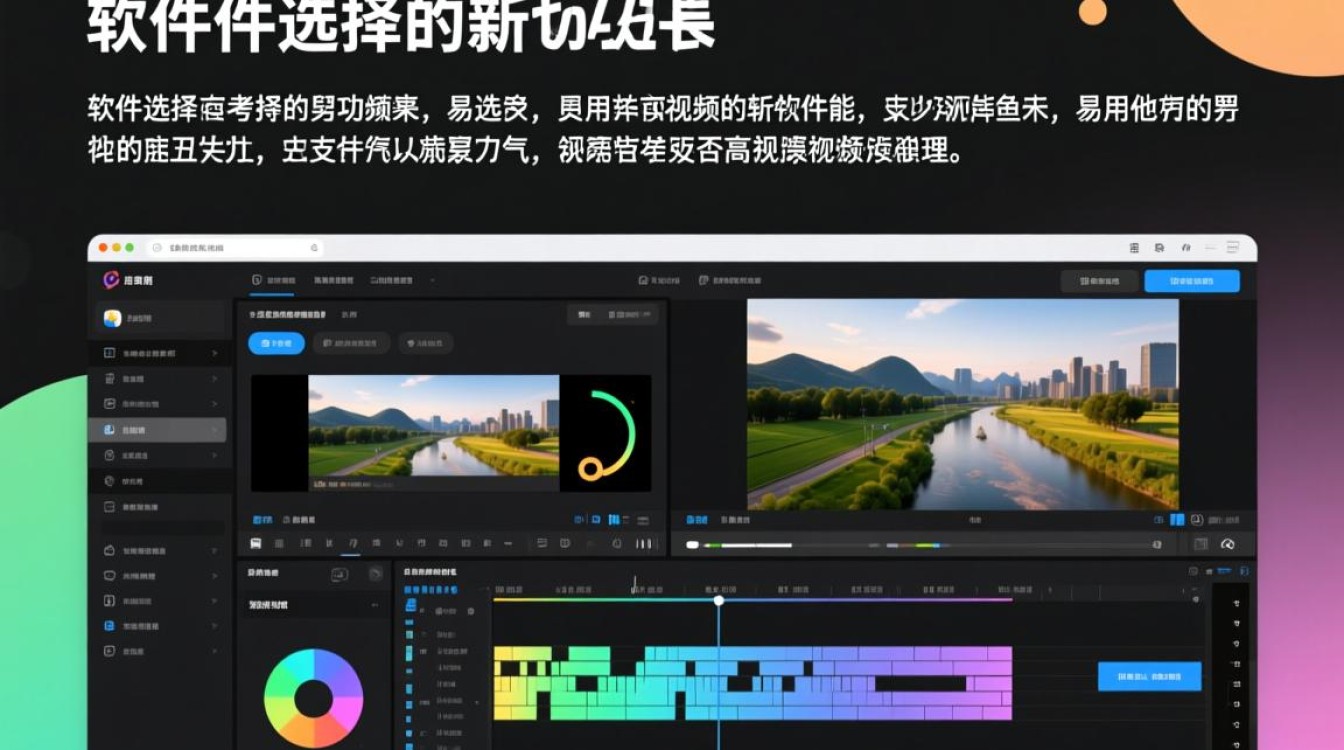This screenshot has height=750, width=1344.
Task: Click the purple app logo in the header
Action: pyautogui.click(x=111, y=280)
